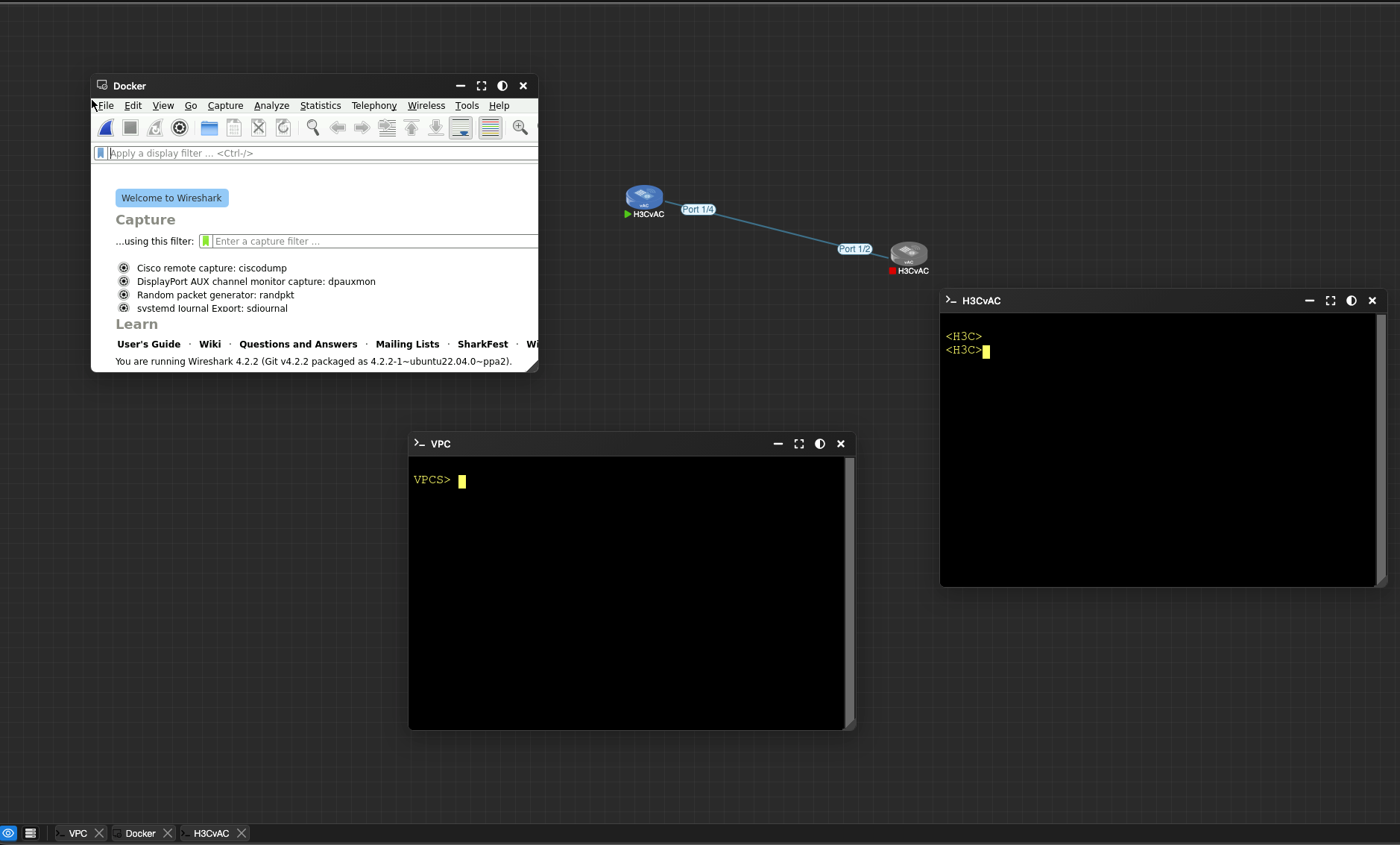Toggle packet colorization rules button
Screen dimensions: 1400x845
coord(491,128)
